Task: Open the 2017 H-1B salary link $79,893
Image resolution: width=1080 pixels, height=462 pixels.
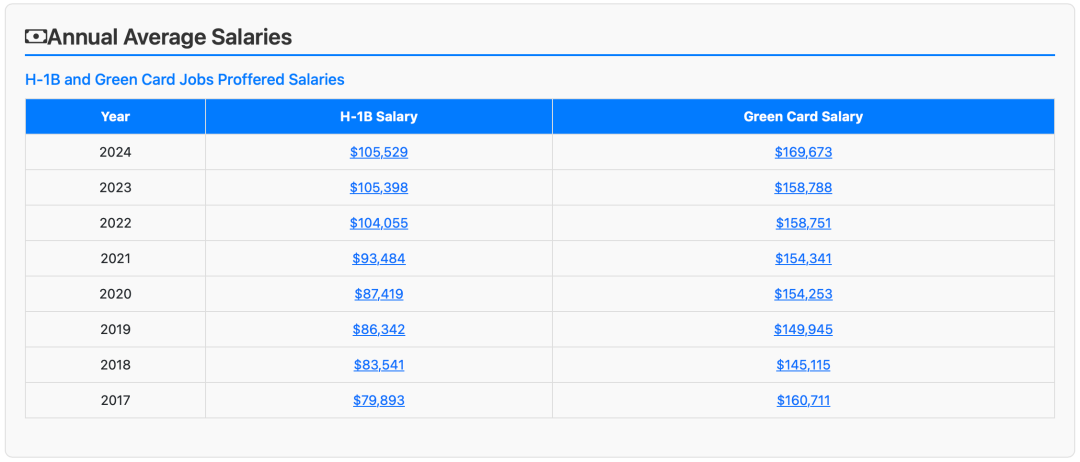Action: tap(379, 401)
